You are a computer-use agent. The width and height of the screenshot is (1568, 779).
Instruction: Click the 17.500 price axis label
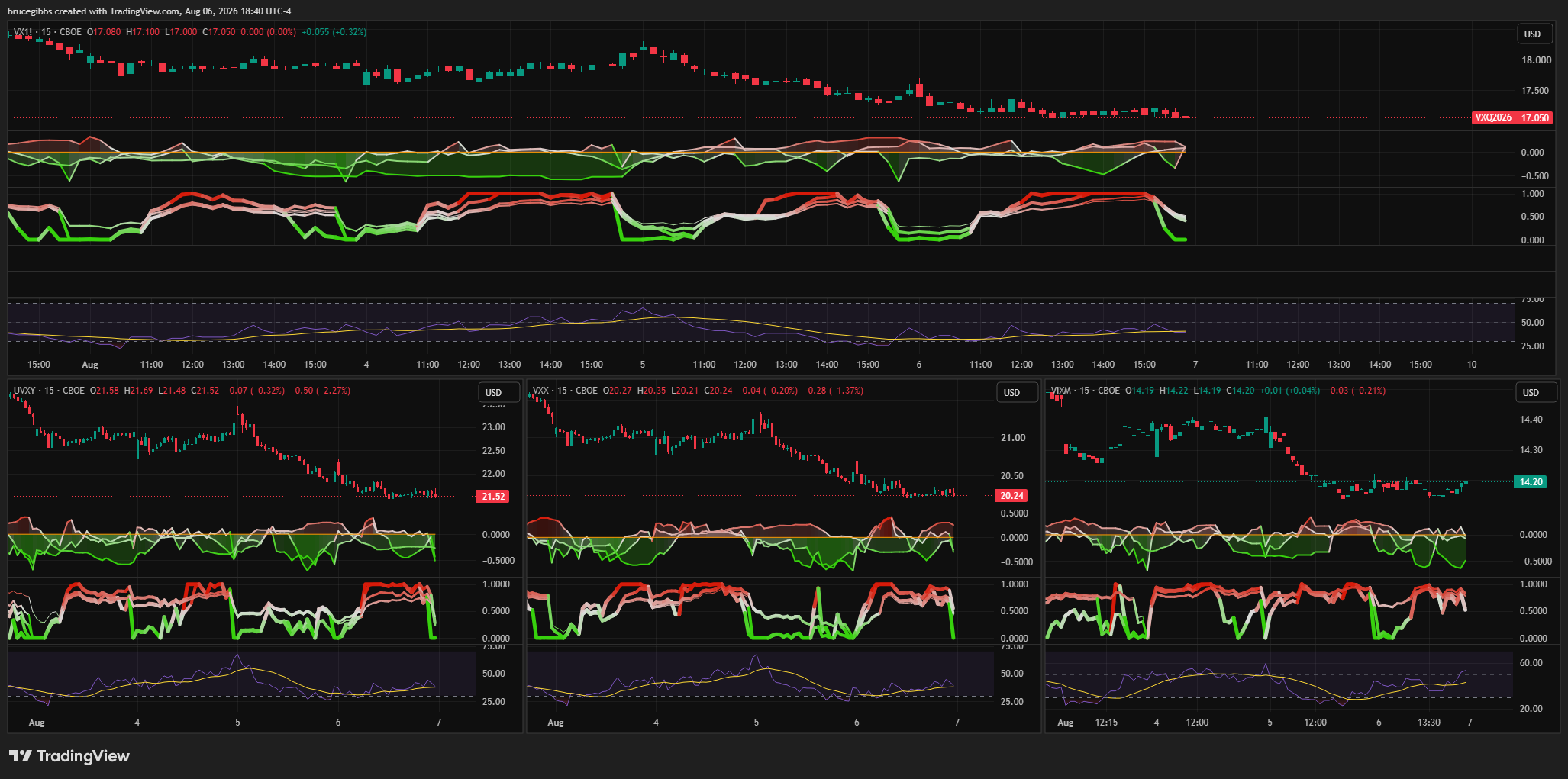[1536, 91]
